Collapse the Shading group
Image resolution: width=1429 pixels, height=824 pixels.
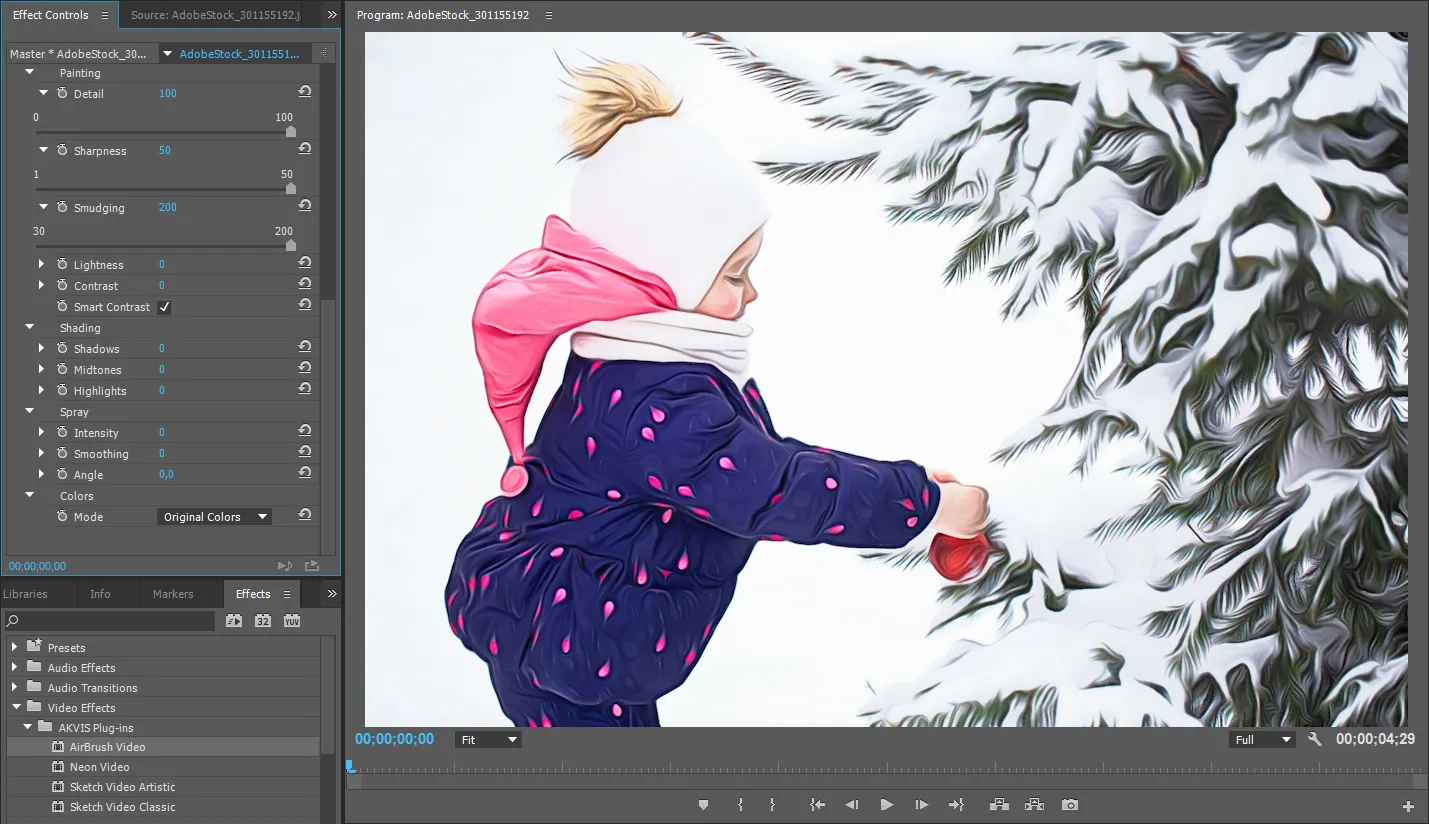(x=29, y=327)
